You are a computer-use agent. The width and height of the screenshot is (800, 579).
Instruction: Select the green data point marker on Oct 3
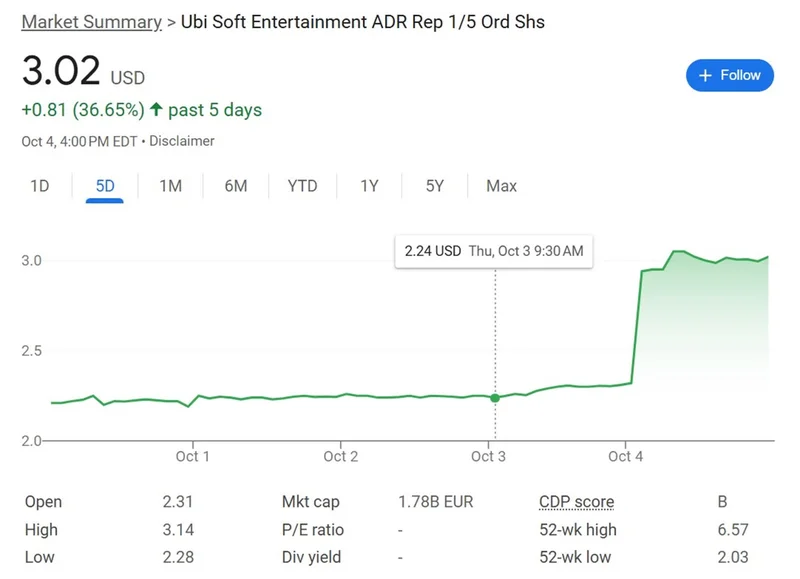pyautogui.click(x=495, y=397)
